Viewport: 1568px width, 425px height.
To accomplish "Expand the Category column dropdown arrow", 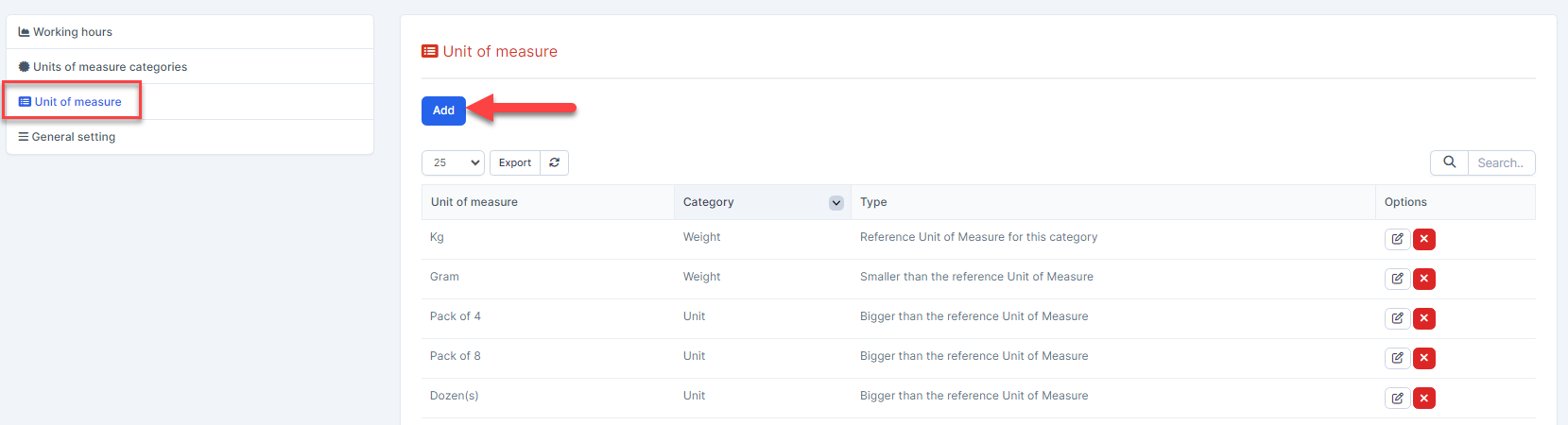I will (x=836, y=203).
